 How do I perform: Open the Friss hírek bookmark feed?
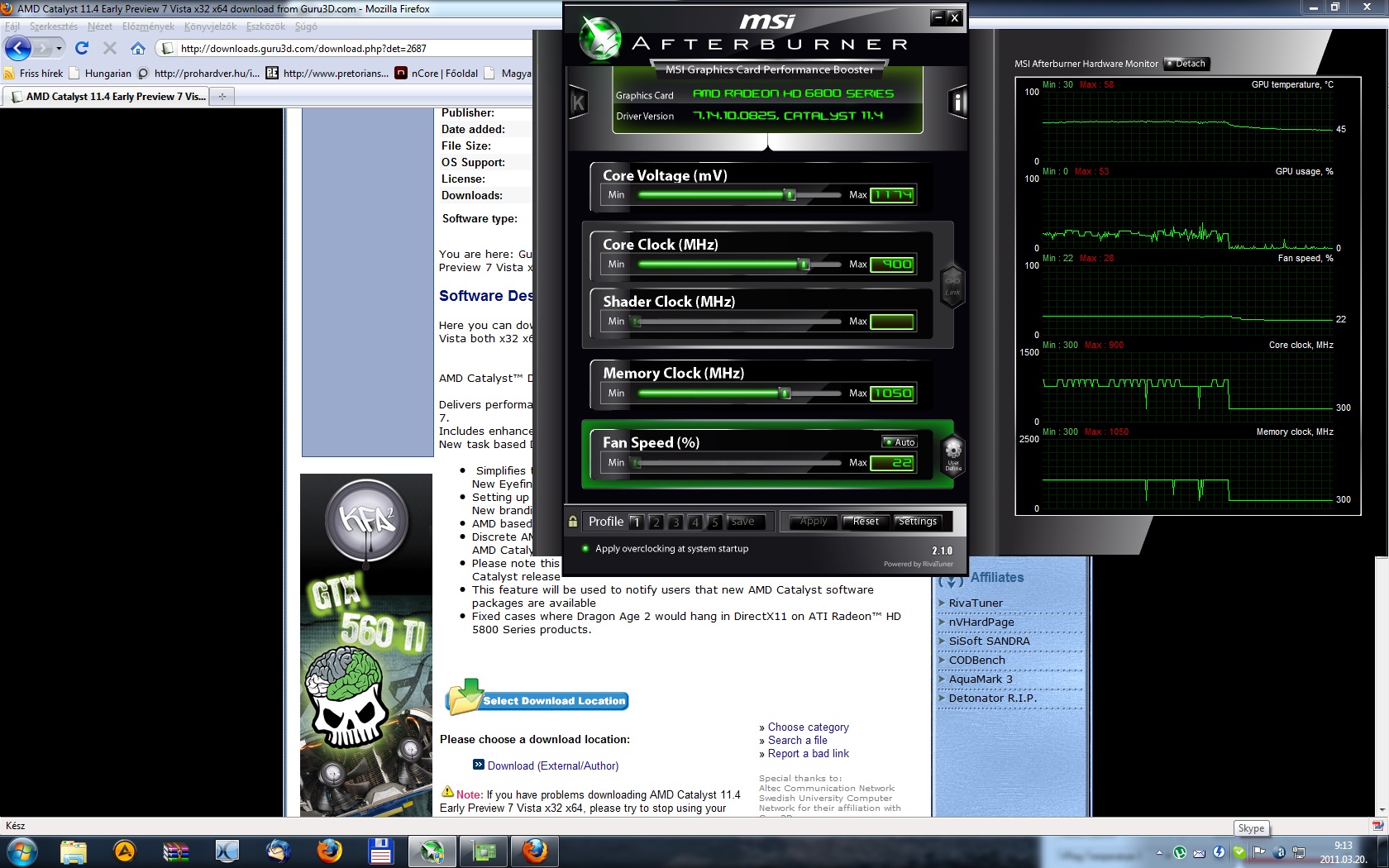point(33,74)
